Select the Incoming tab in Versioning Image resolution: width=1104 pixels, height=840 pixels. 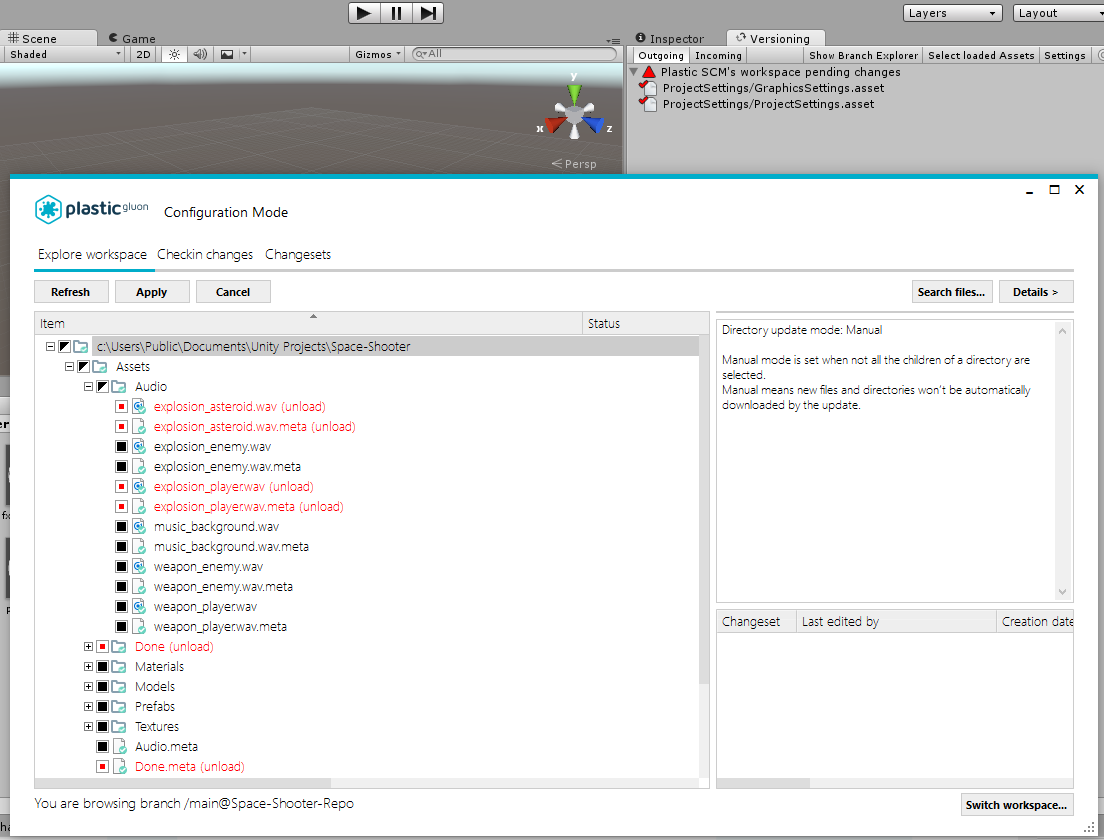tap(717, 55)
